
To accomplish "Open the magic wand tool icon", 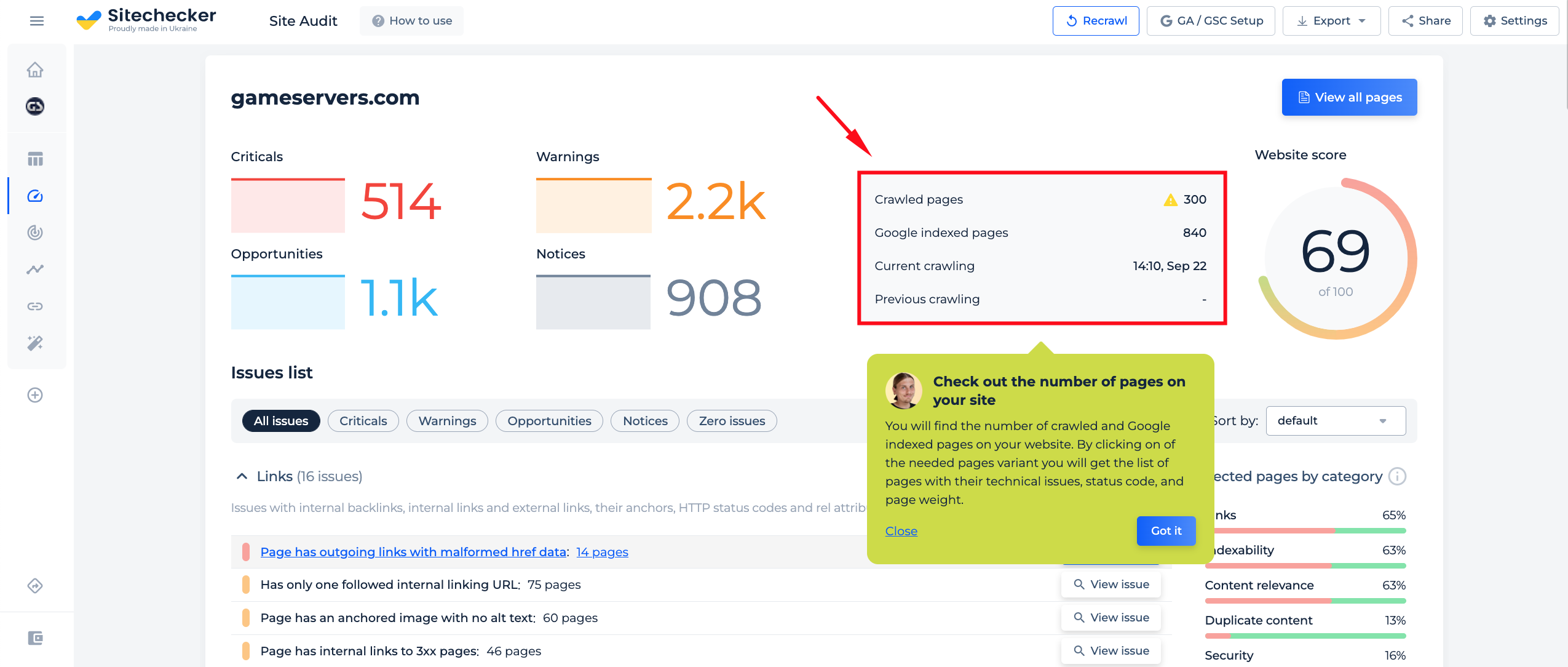I will tap(35, 343).
